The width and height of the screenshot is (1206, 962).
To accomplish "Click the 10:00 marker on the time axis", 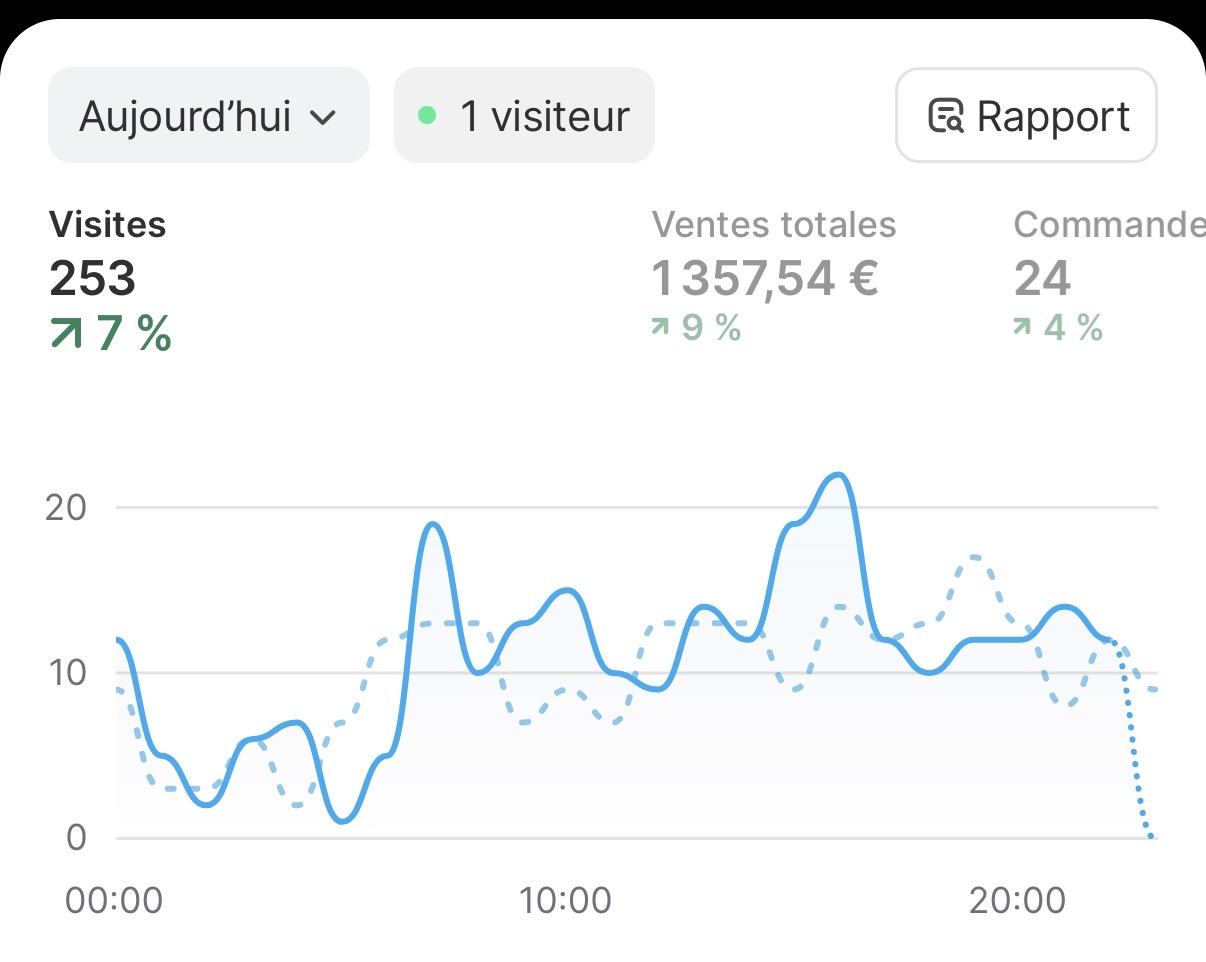I will 567,899.
